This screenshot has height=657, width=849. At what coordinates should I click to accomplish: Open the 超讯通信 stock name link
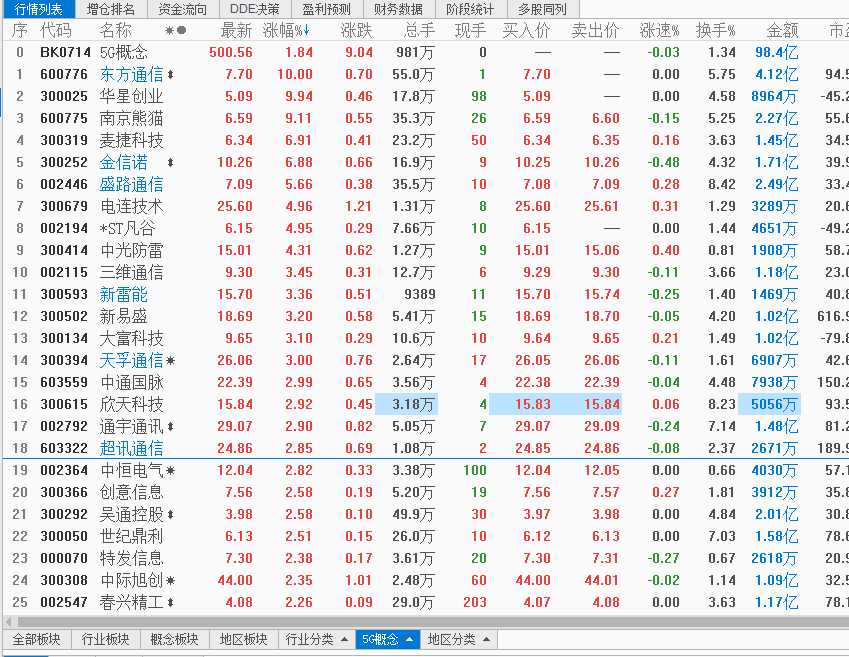pyautogui.click(x=132, y=448)
